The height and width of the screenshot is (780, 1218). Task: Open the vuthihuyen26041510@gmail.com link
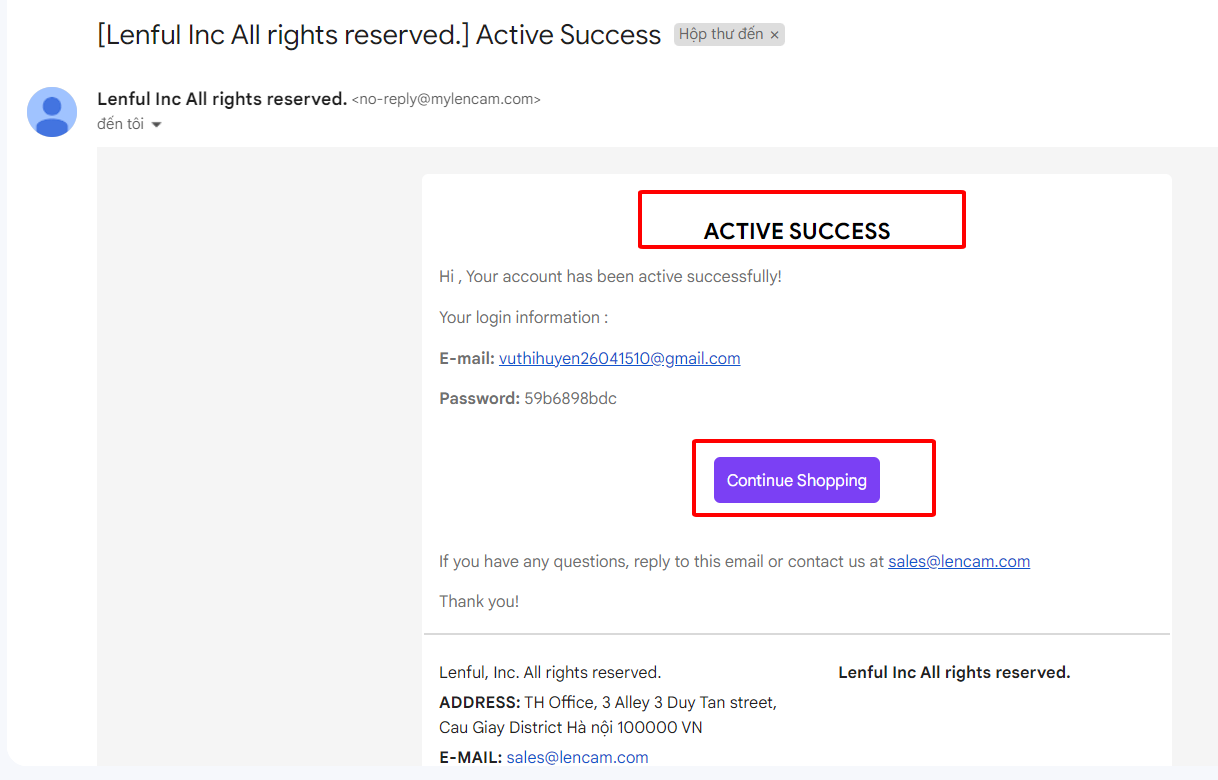click(x=620, y=358)
